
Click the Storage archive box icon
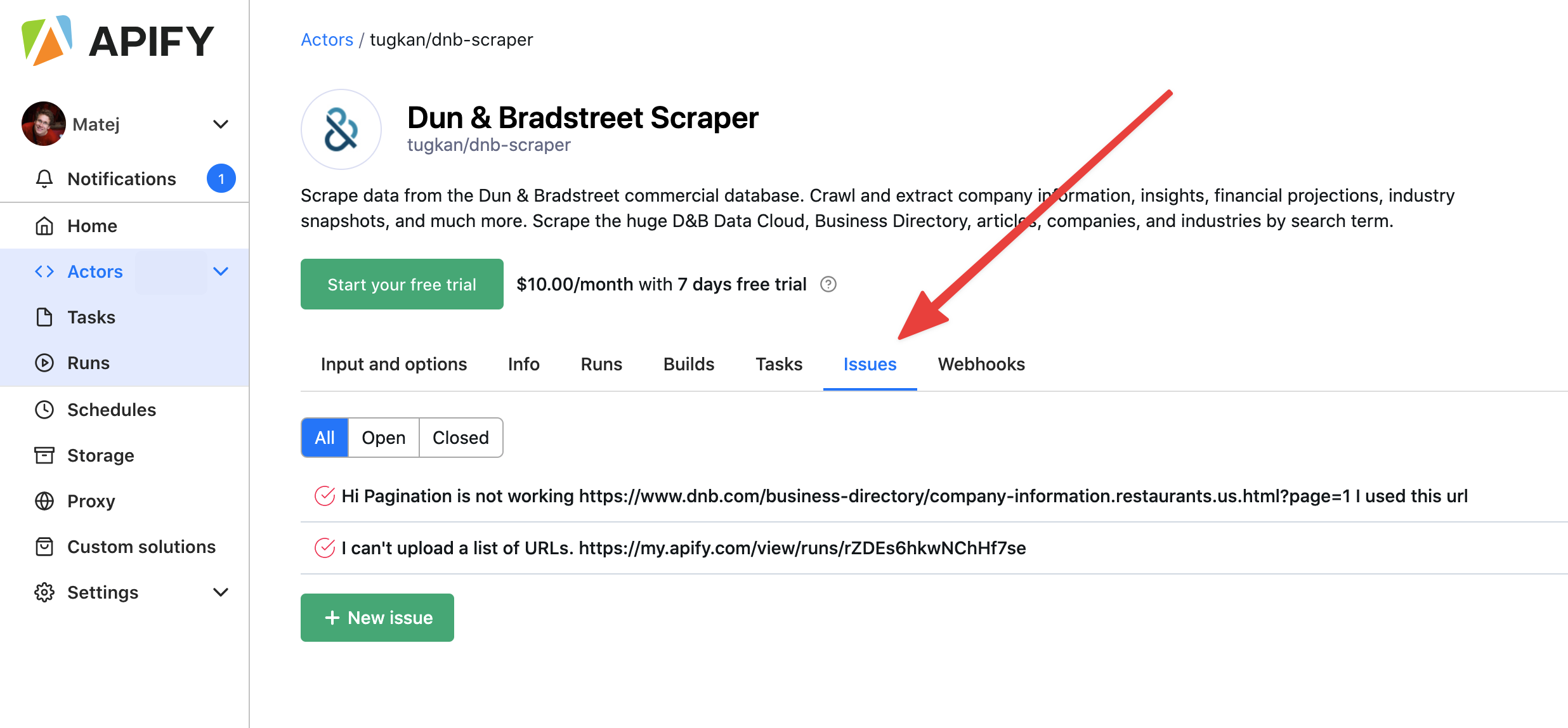(44, 455)
